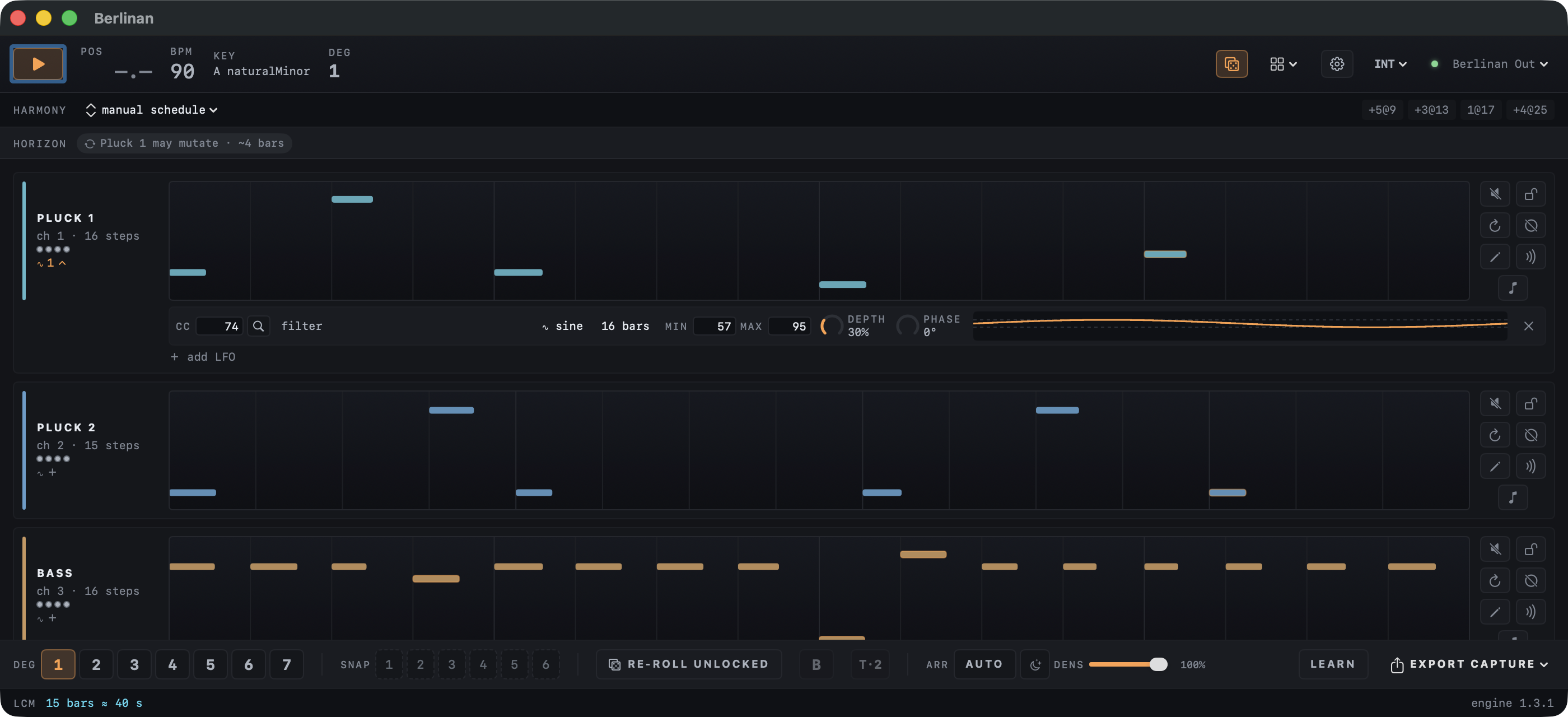Edit Pluck 2 with the pencil icon

pos(1495,466)
